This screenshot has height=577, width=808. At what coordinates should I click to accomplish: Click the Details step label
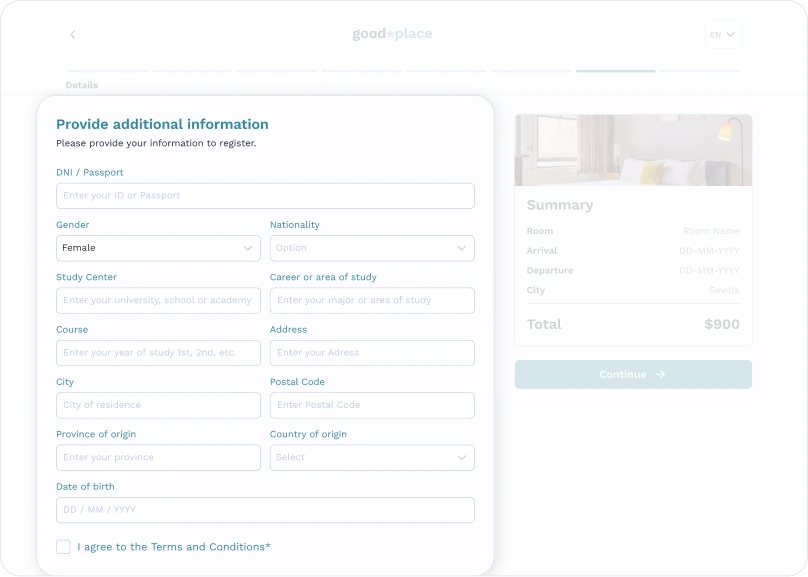[81, 85]
